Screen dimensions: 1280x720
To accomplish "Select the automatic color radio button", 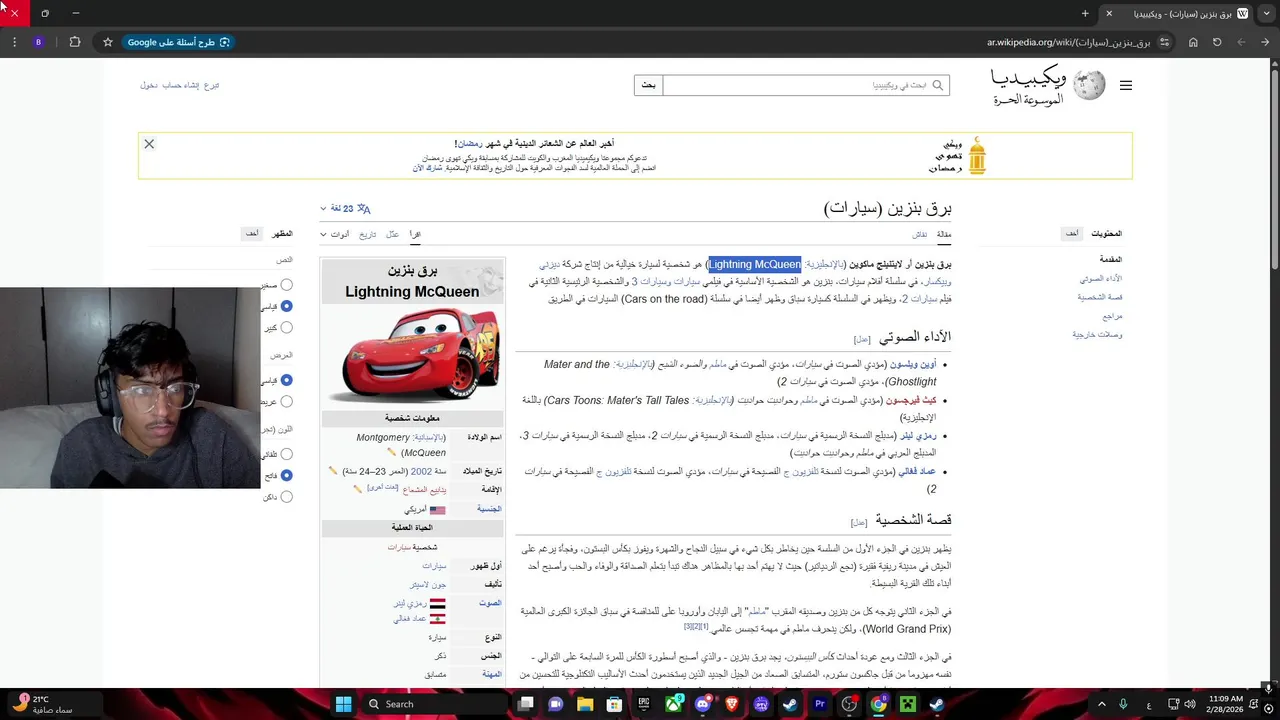I will coord(286,454).
